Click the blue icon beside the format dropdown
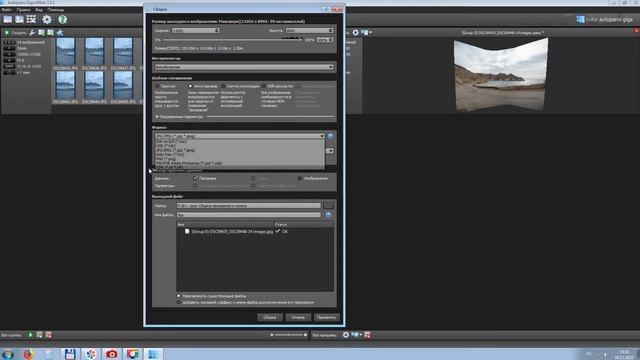This screenshot has height=360, width=640. tap(330, 136)
